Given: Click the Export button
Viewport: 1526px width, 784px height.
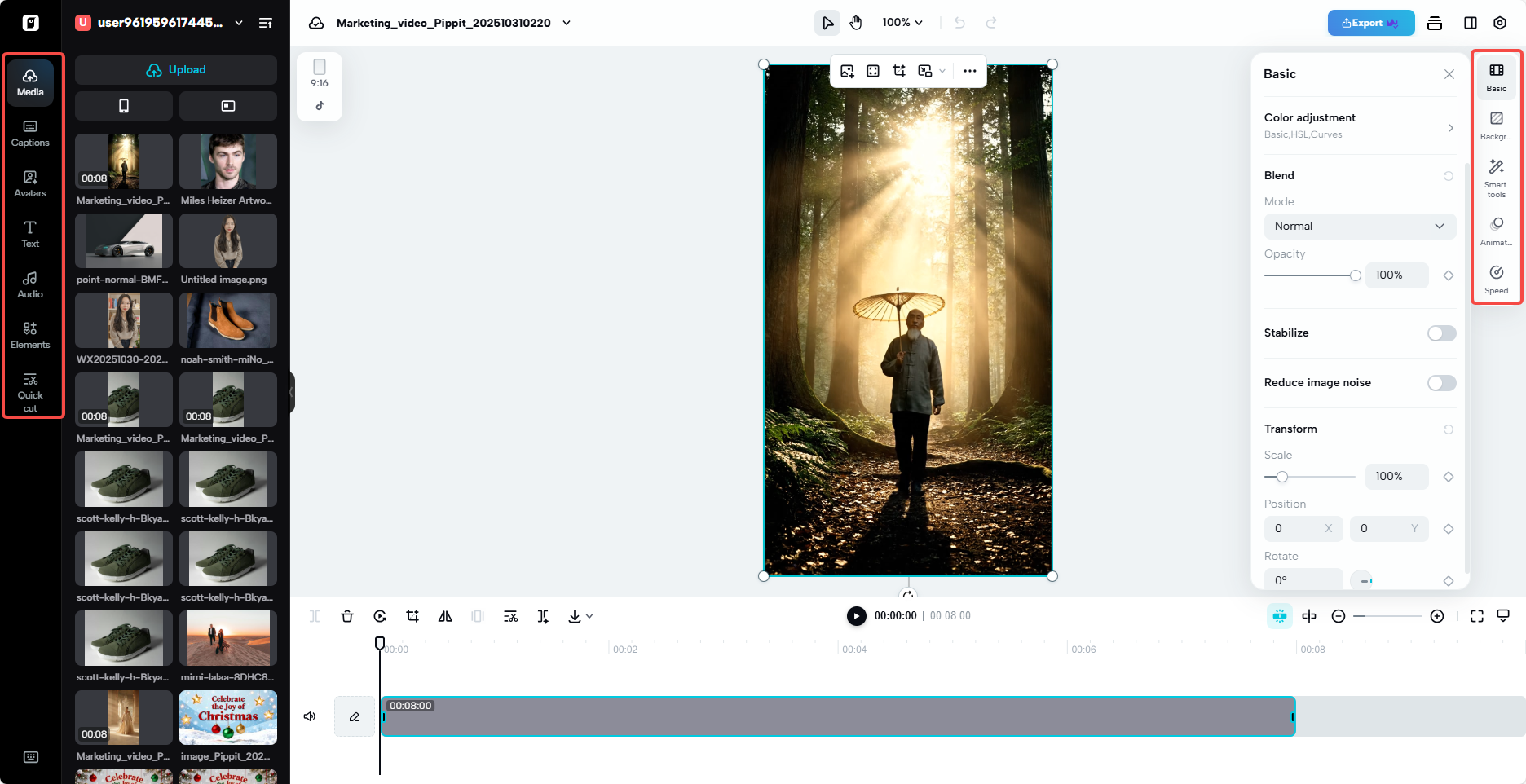Looking at the screenshot, I should tap(1370, 23).
